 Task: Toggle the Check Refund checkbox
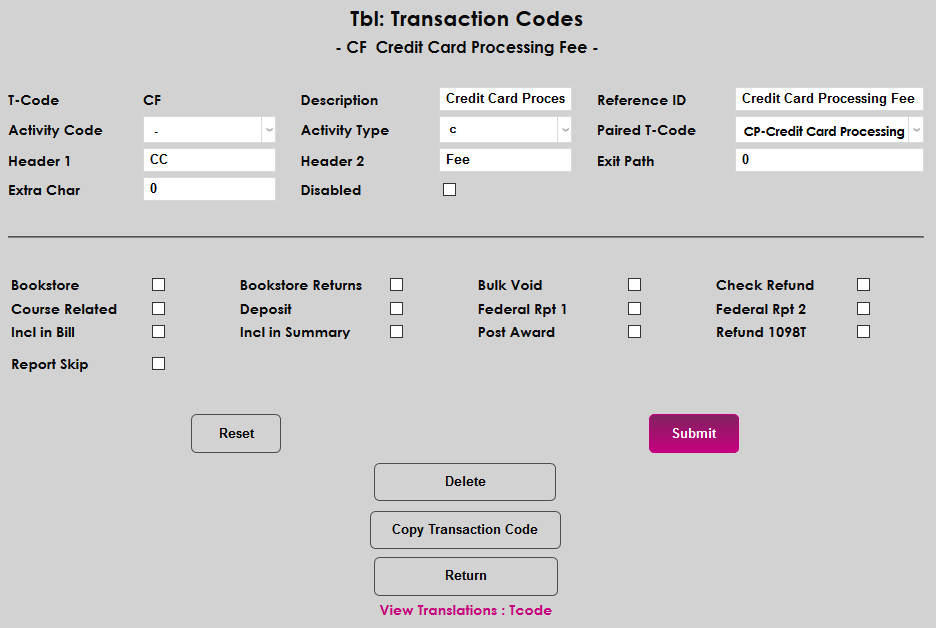pyautogui.click(x=863, y=284)
